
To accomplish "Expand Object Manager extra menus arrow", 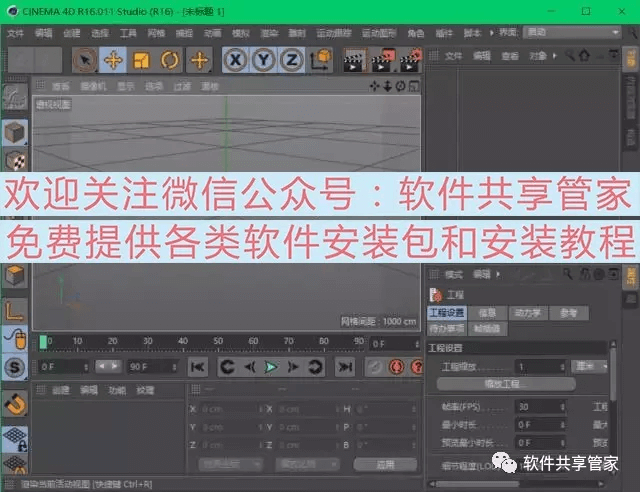I will point(554,56).
